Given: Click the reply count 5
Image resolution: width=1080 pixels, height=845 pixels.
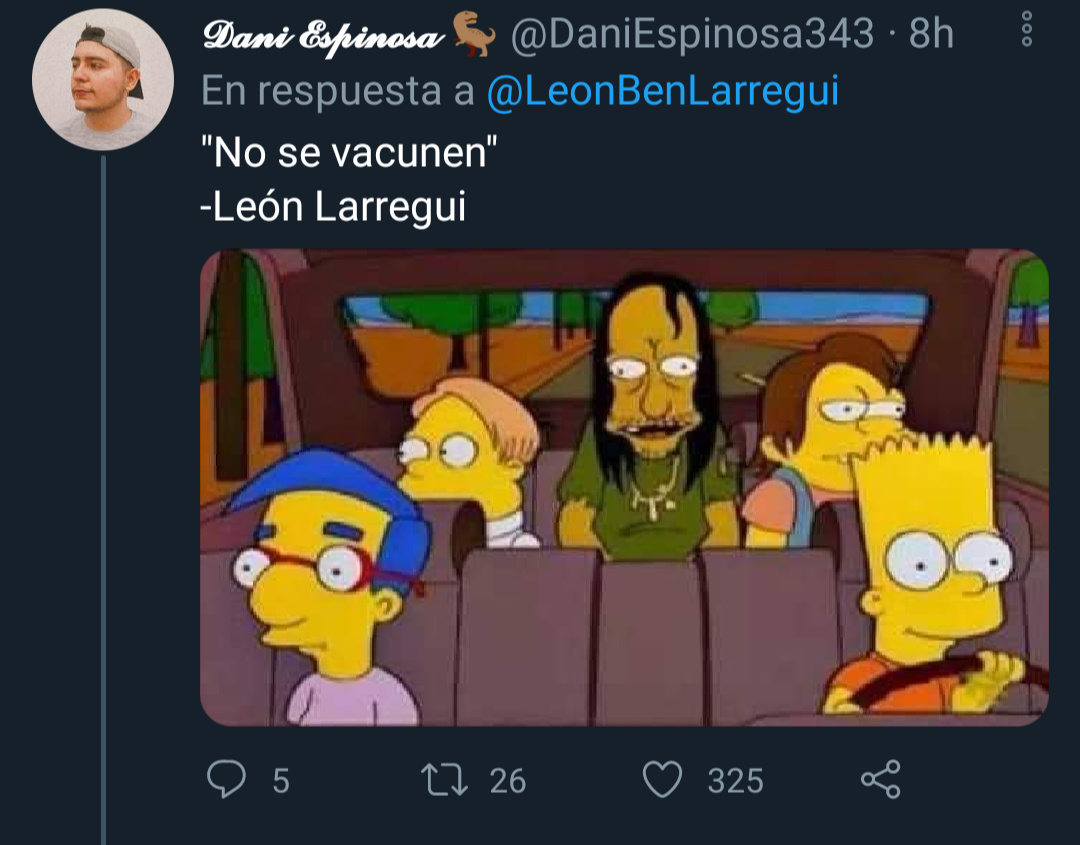Looking at the screenshot, I should pos(280,781).
